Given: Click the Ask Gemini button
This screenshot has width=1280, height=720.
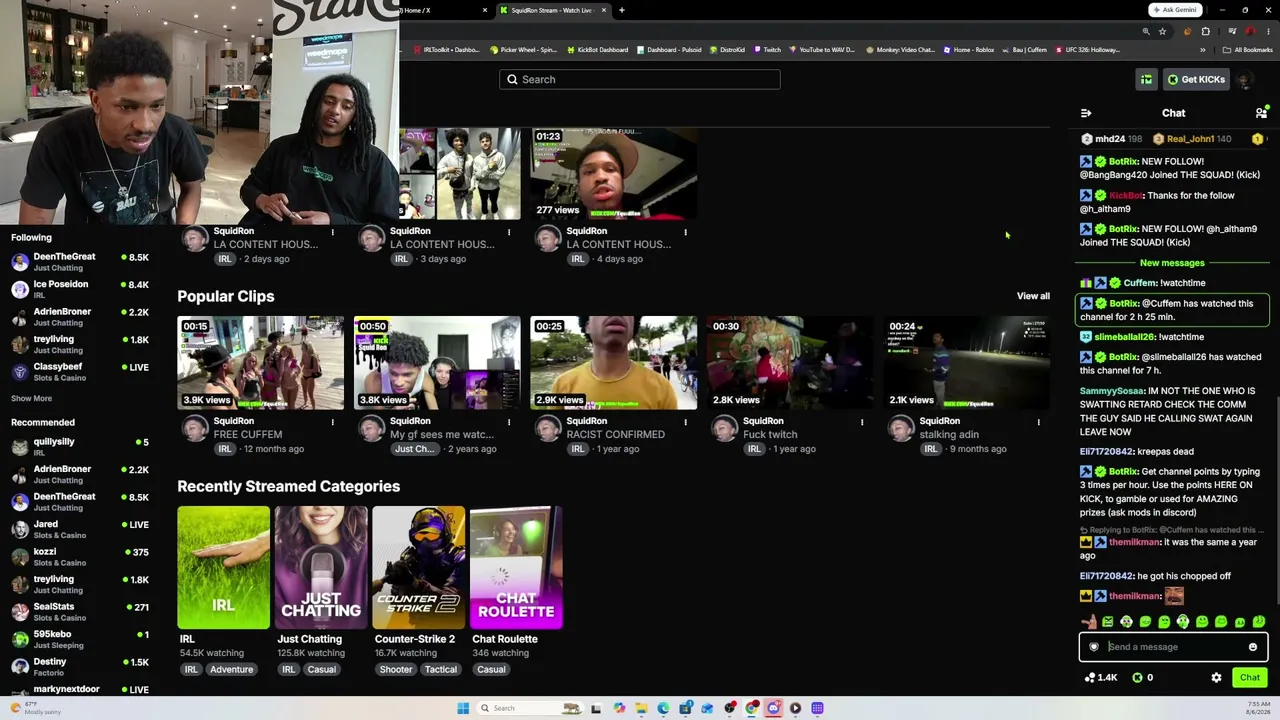Looking at the screenshot, I should tap(1174, 10).
